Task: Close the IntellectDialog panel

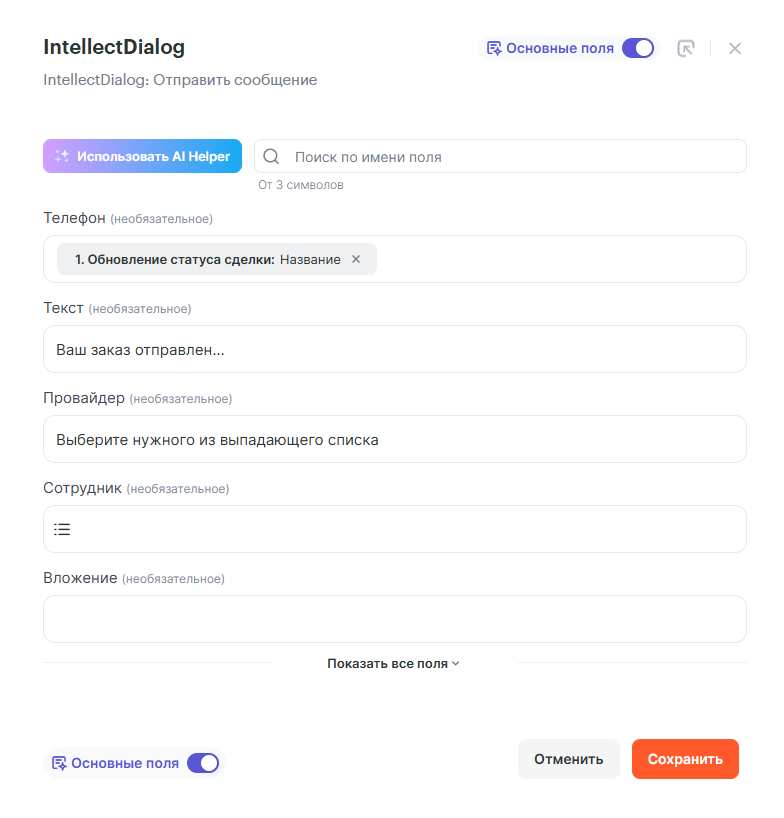Action: coord(735,48)
